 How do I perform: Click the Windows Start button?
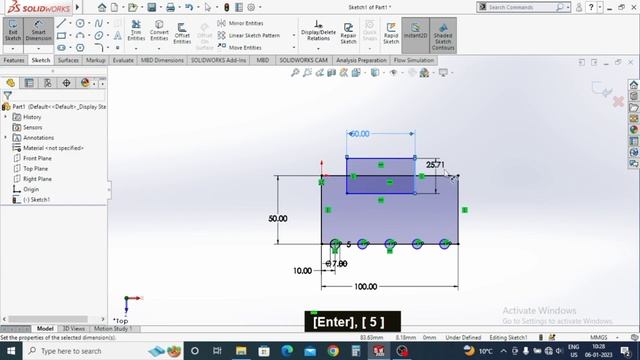(11, 351)
